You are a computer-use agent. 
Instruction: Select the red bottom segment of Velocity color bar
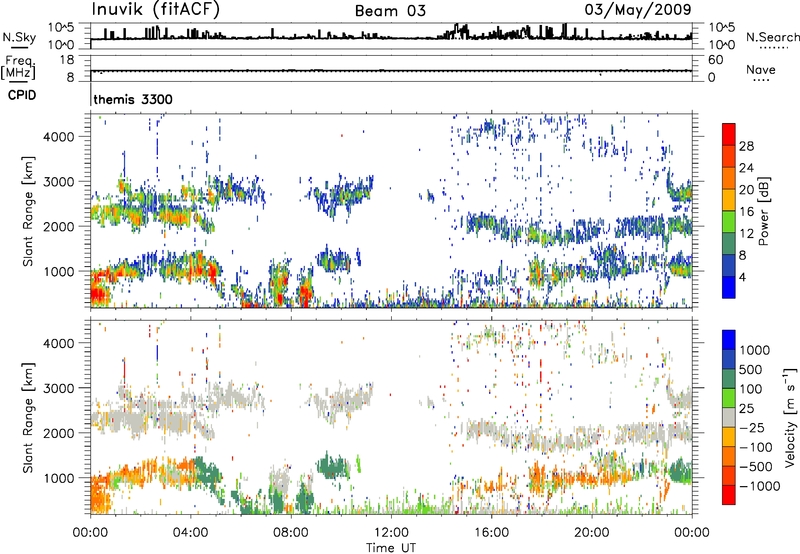tap(729, 495)
